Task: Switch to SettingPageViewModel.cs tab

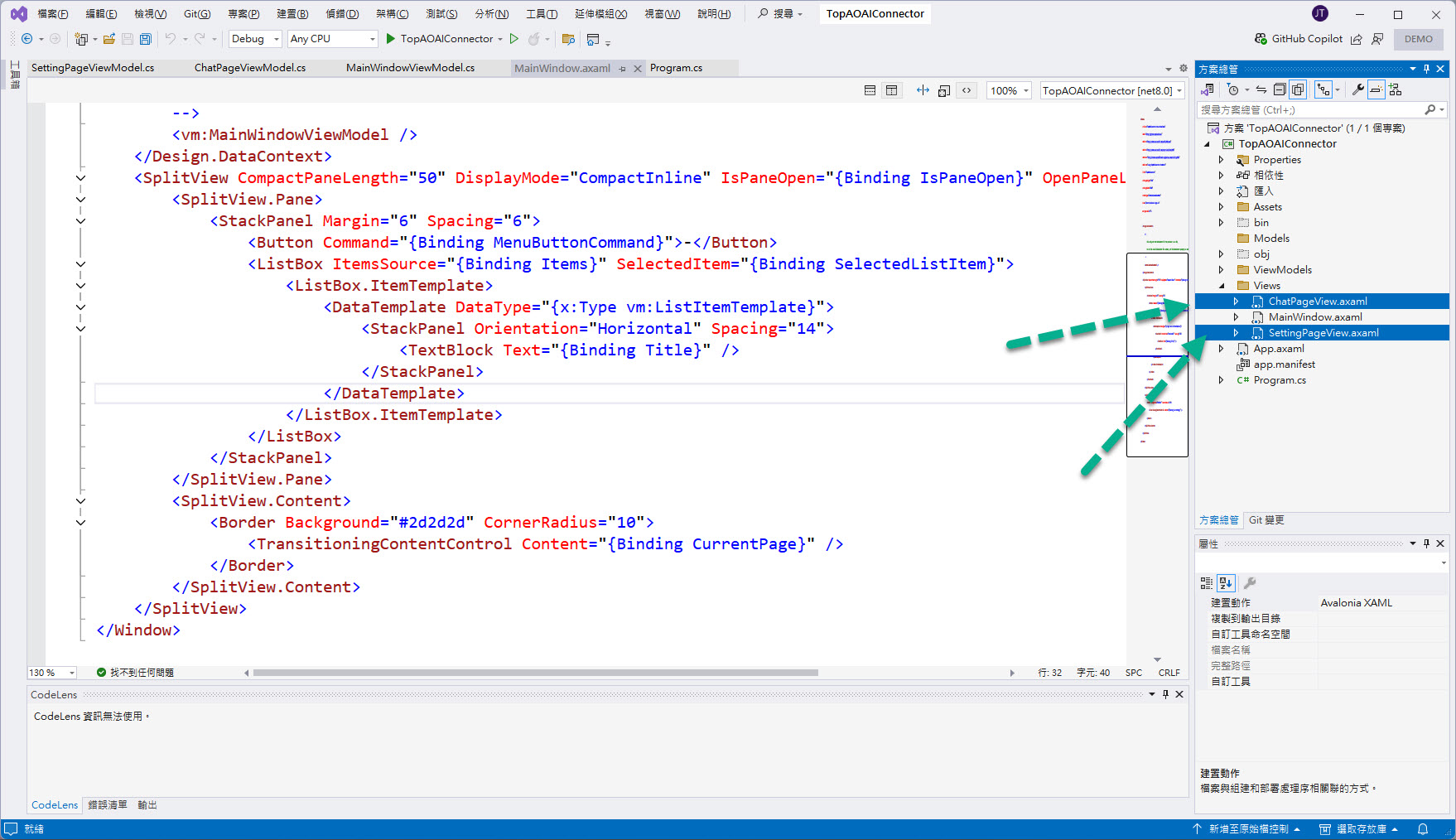Action: tap(93, 68)
